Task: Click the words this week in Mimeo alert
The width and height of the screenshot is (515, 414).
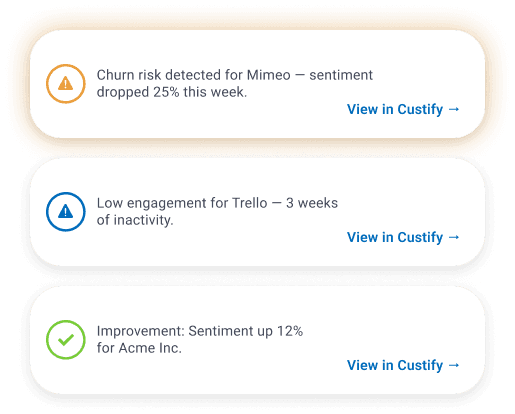Action: (215, 92)
